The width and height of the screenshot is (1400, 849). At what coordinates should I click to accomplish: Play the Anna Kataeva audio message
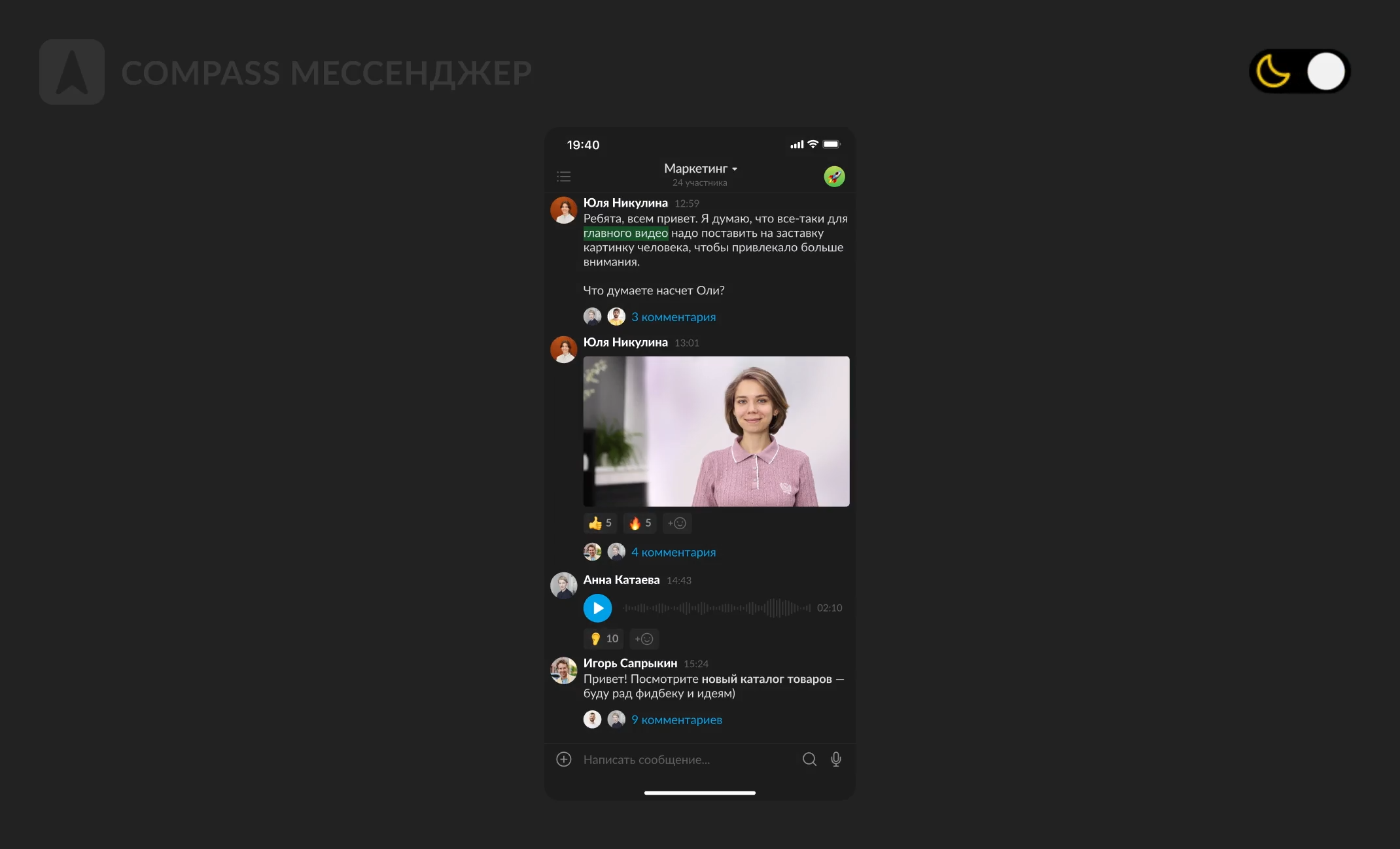click(x=597, y=607)
